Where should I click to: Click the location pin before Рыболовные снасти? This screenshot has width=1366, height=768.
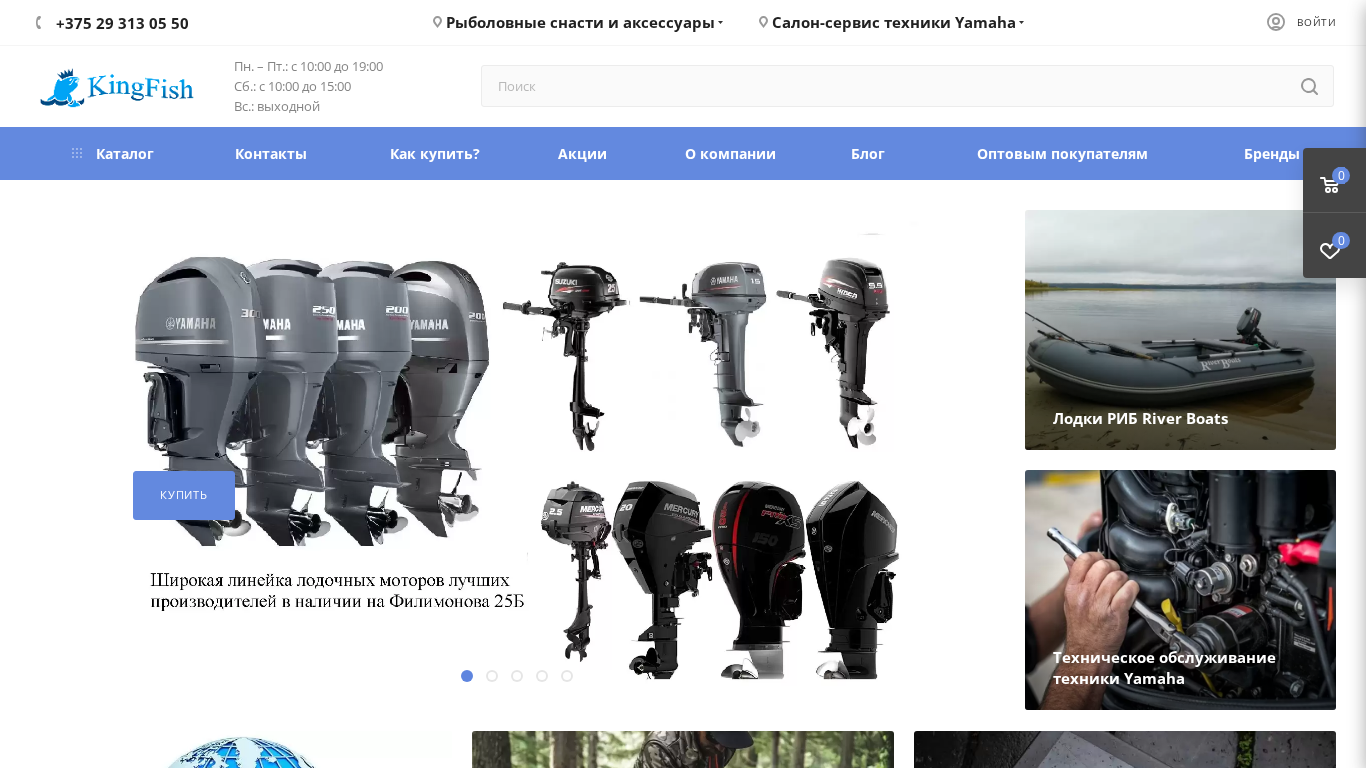point(437,22)
